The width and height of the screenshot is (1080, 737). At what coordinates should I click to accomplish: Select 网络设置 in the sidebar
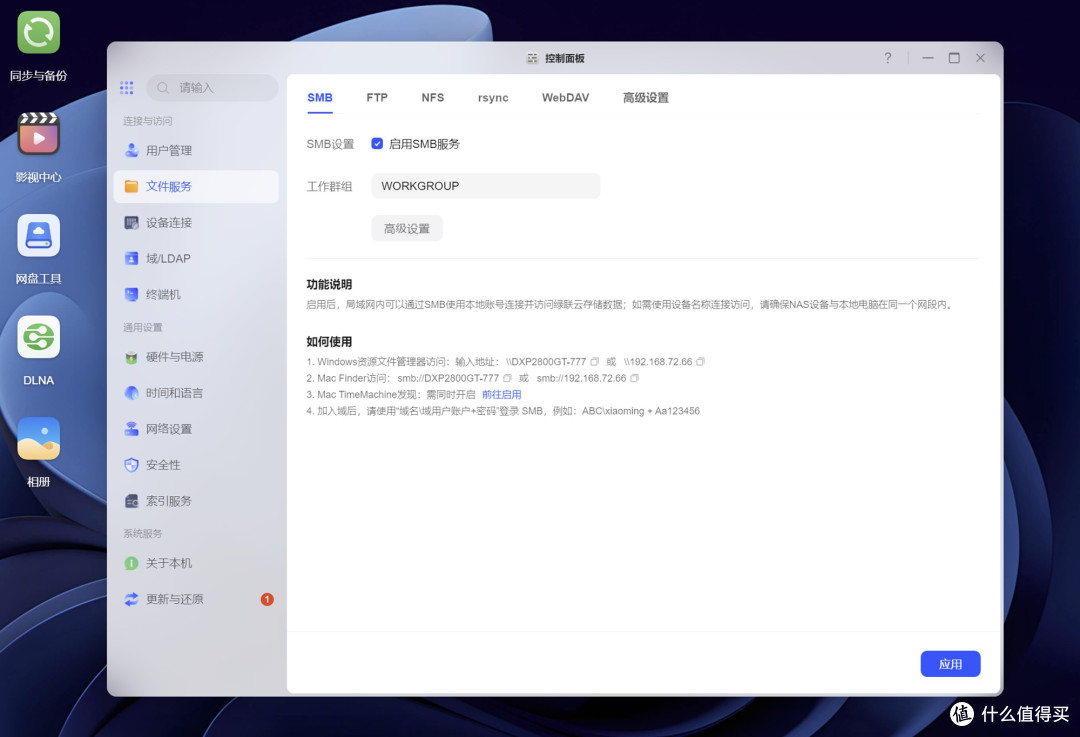(x=196, y=428)
